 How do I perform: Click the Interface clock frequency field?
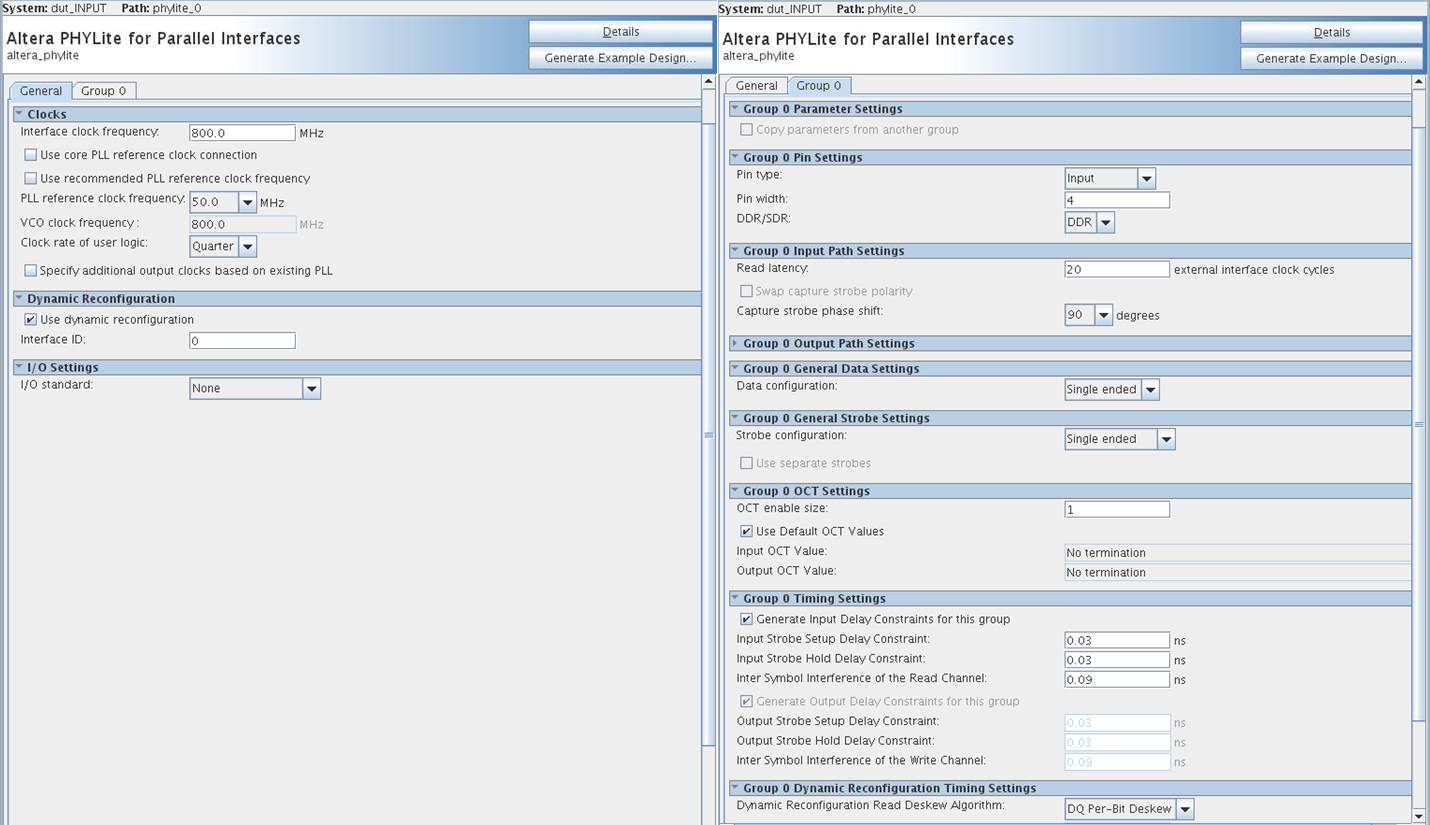242,133
